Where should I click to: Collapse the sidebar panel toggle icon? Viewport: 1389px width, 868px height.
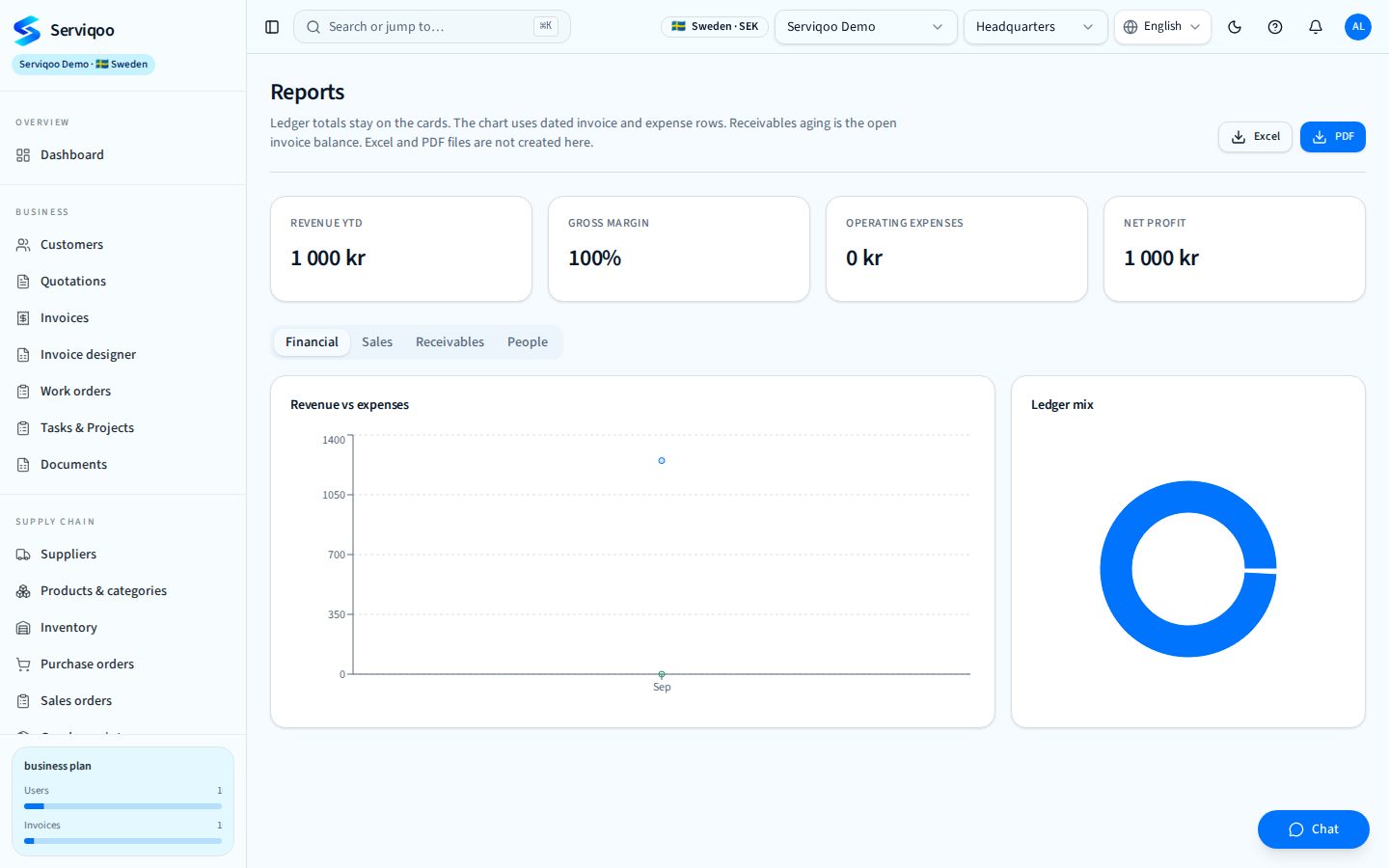(272, 27)
